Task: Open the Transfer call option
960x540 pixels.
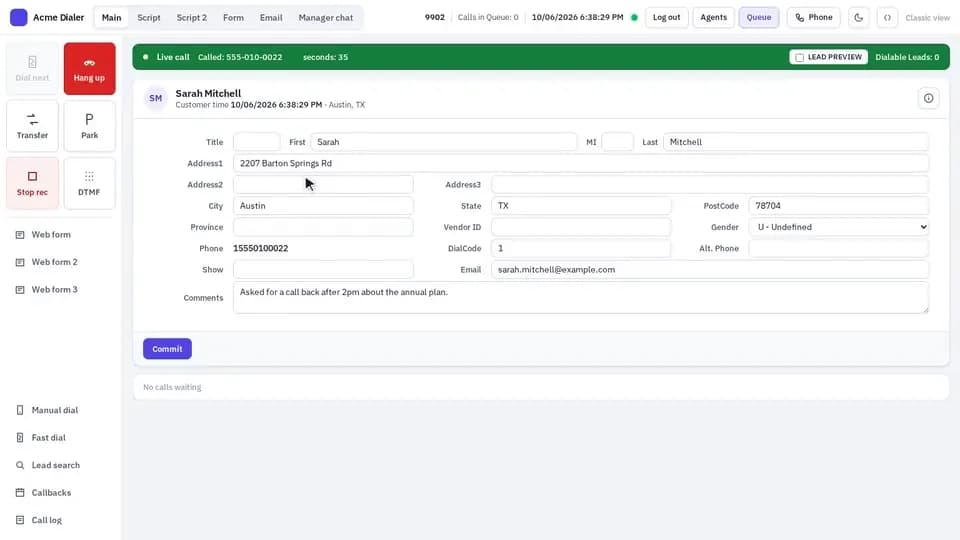Action: 32,126
